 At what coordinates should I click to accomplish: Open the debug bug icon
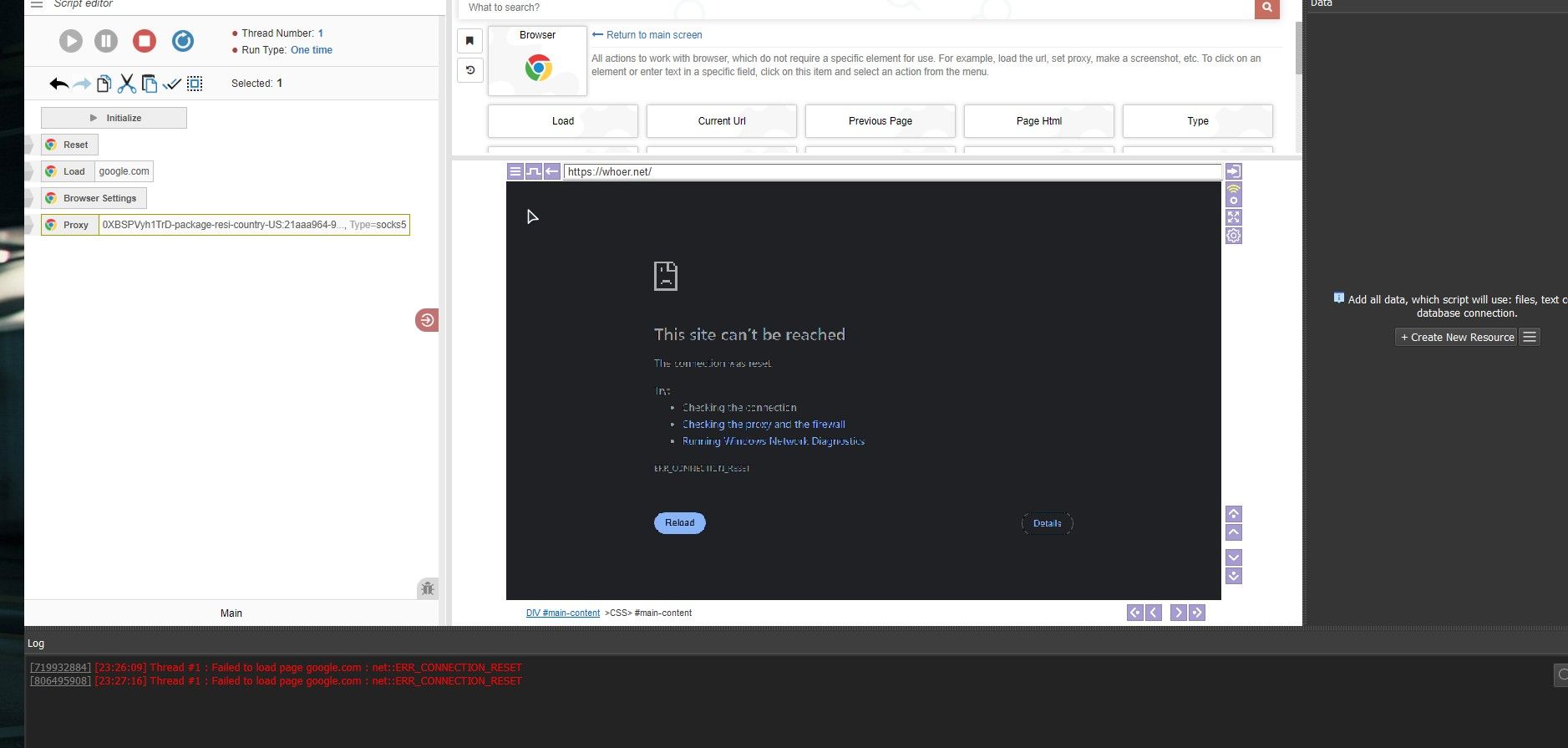click(x=428, y=588)
